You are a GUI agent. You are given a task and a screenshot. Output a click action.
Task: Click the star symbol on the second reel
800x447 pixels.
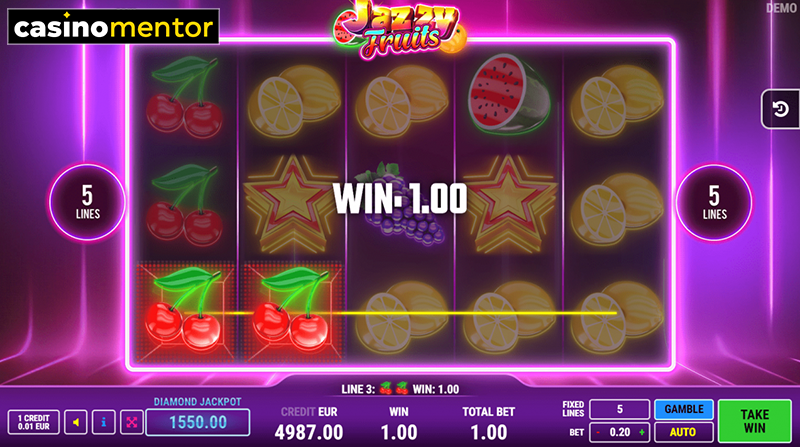[x=292, y=204]
